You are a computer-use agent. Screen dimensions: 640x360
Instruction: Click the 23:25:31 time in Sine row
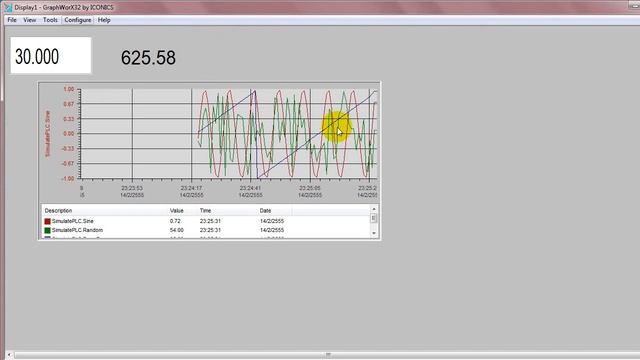point(210,221)
